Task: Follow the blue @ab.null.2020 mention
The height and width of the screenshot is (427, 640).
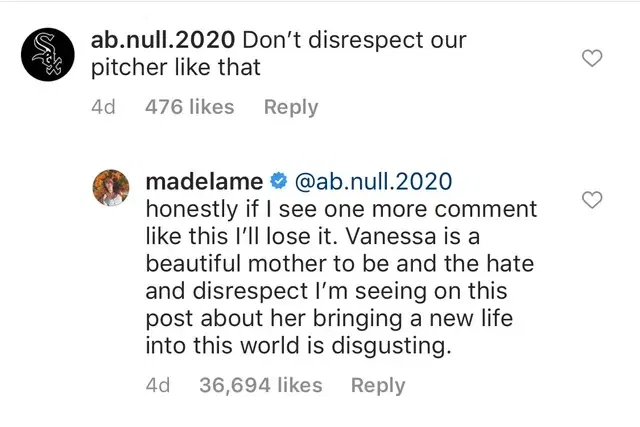Action: coord(375,182)
